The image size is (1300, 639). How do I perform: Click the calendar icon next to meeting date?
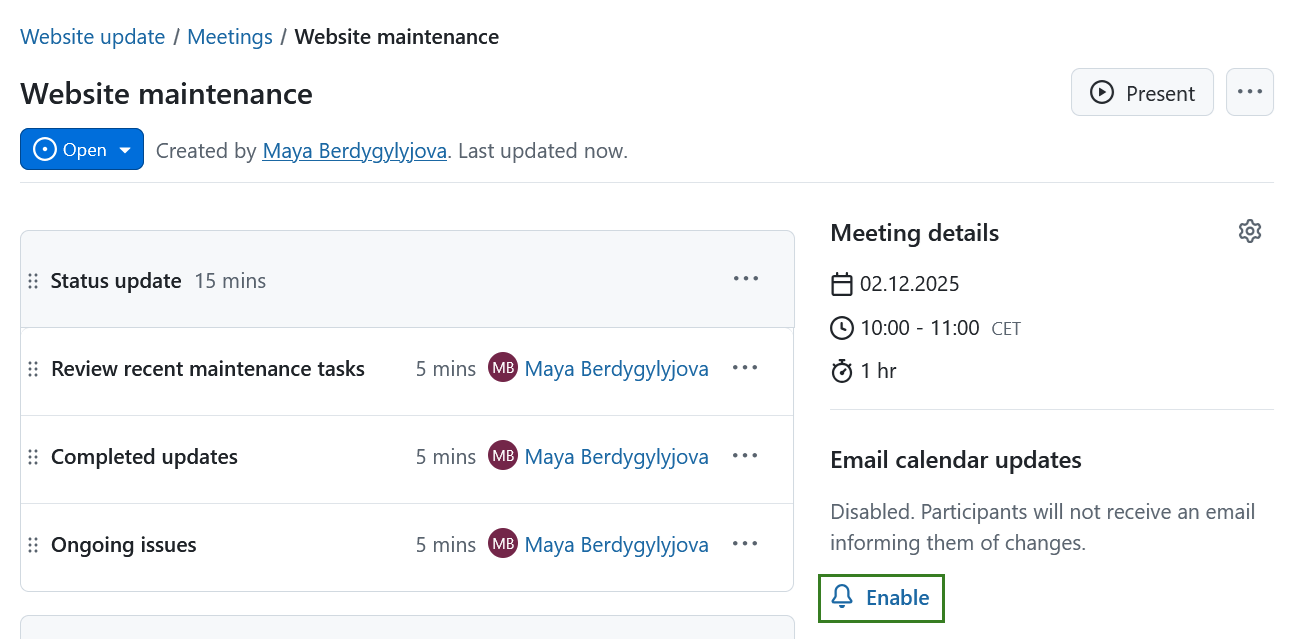(842, 284)
